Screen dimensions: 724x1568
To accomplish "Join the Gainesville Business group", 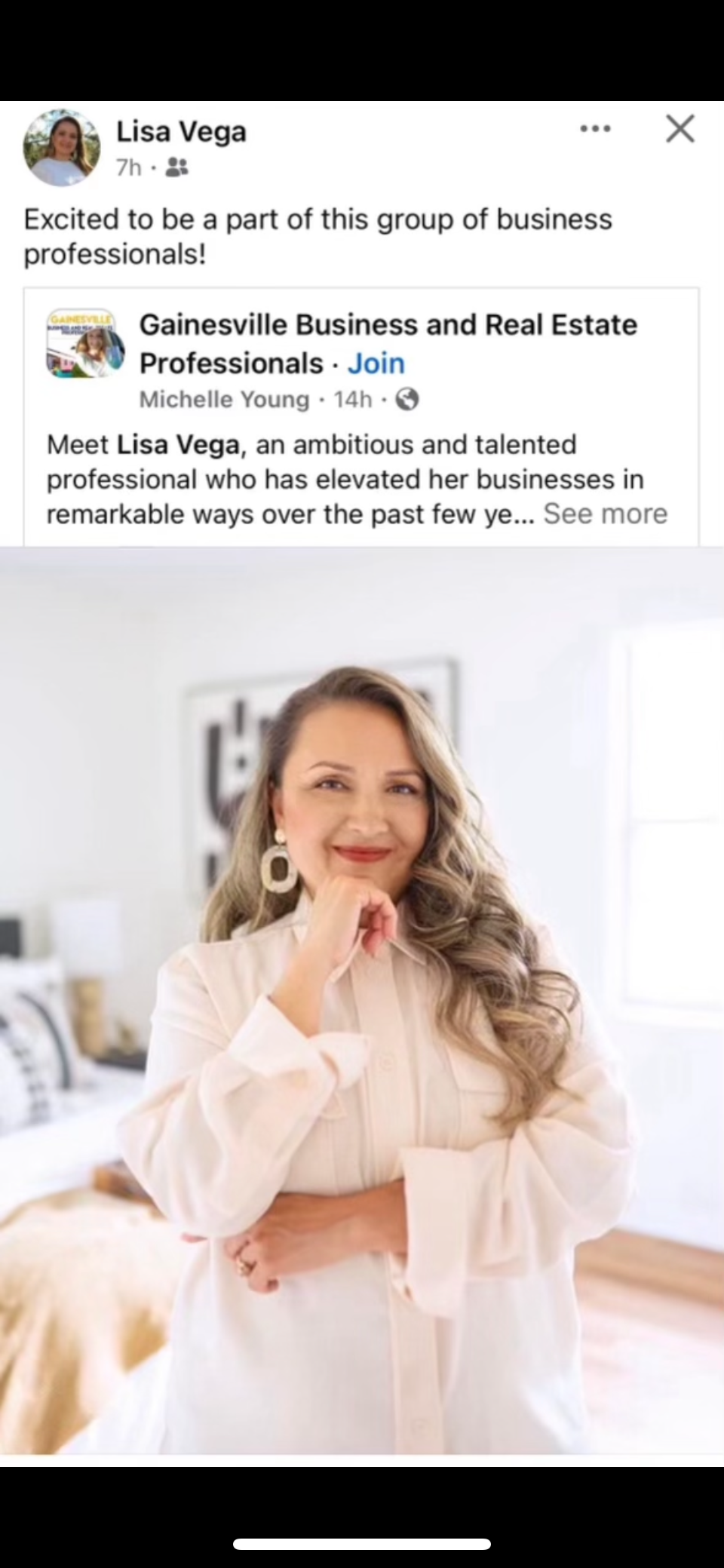I will 376,364.
